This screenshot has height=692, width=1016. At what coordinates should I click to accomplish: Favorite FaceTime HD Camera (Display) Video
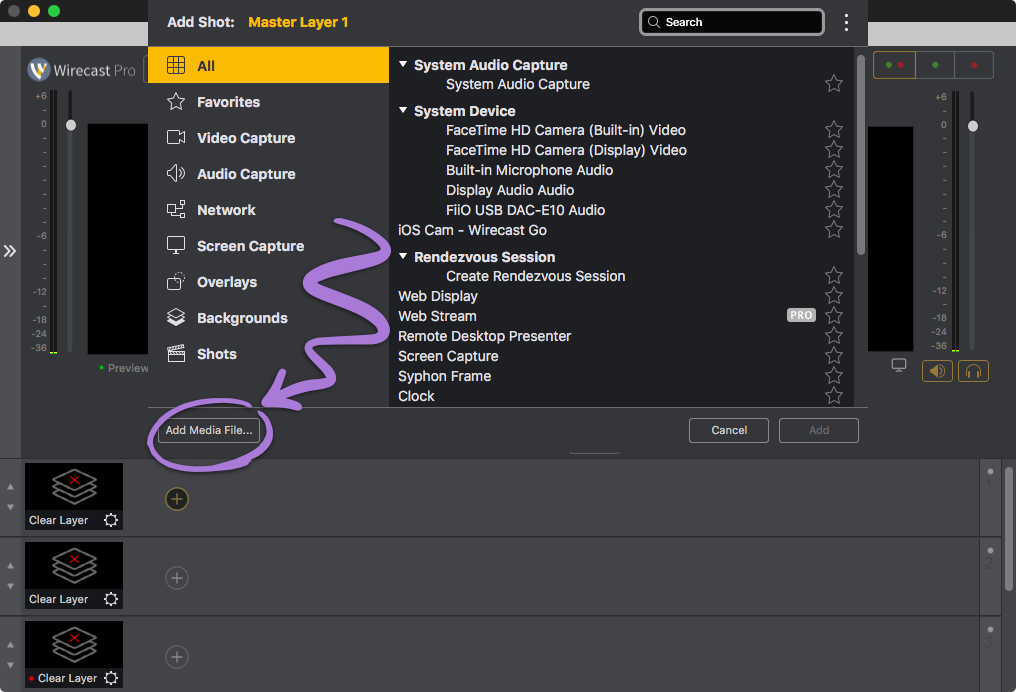[x=834, y=150]
